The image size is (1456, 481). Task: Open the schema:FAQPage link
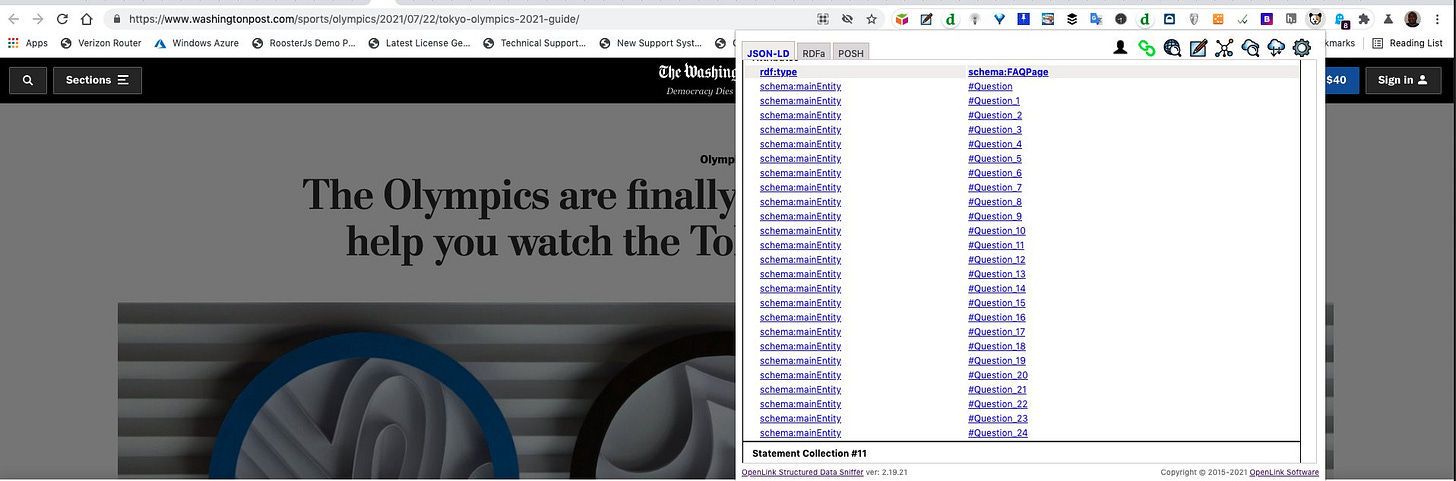point(1008,72)
